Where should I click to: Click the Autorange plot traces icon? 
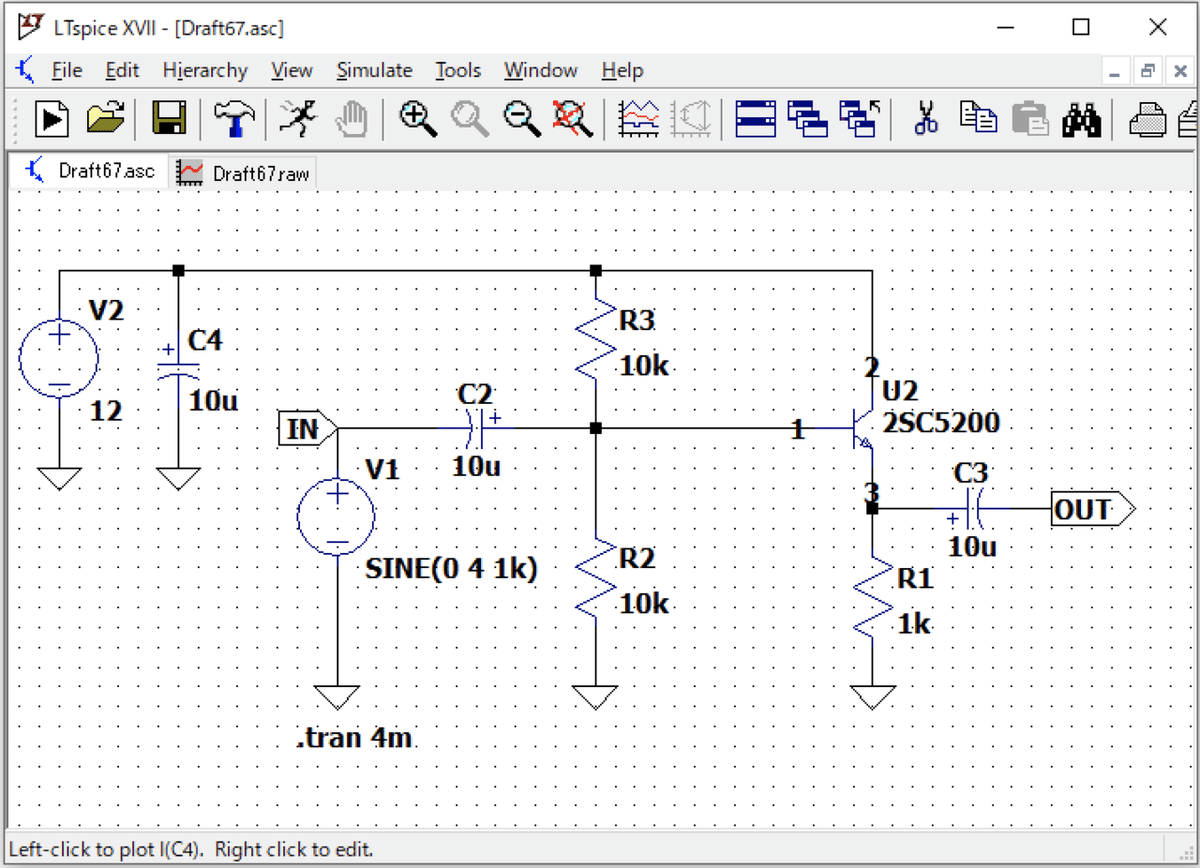pyautogui.click(x=639, y=119)
